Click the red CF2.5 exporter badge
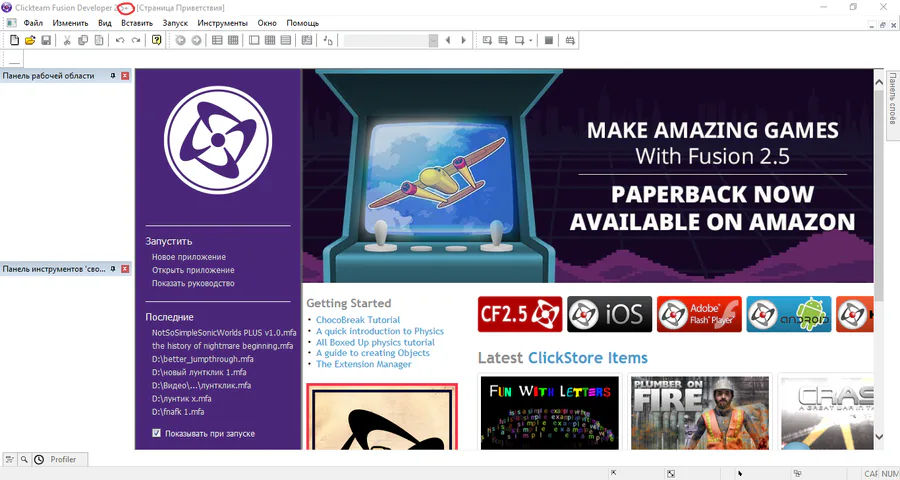Screen dimensions: 900x480 click(520, 314)
